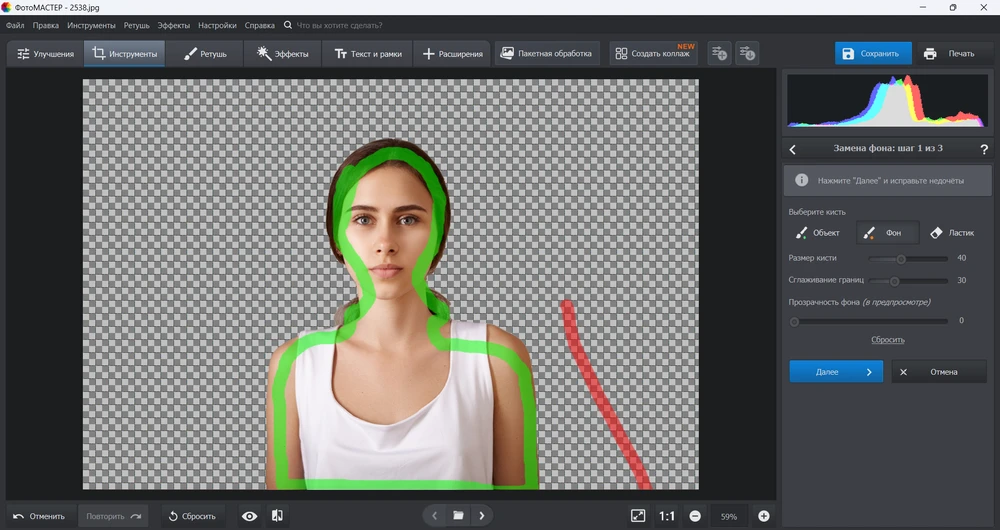1000x530 pixels.
Task: Switch to the Ретушь tab
Action: click(x=205, y=53)
